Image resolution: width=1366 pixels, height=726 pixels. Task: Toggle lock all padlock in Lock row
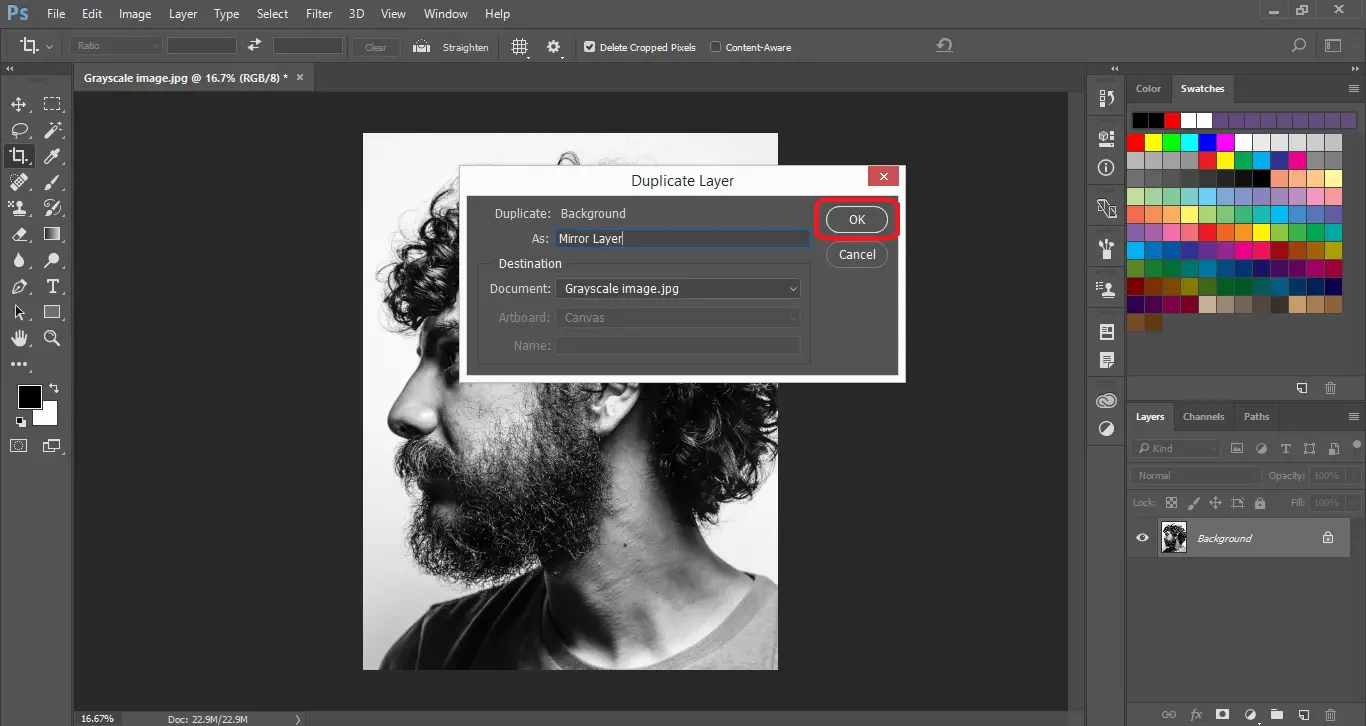coord(1260,503)
